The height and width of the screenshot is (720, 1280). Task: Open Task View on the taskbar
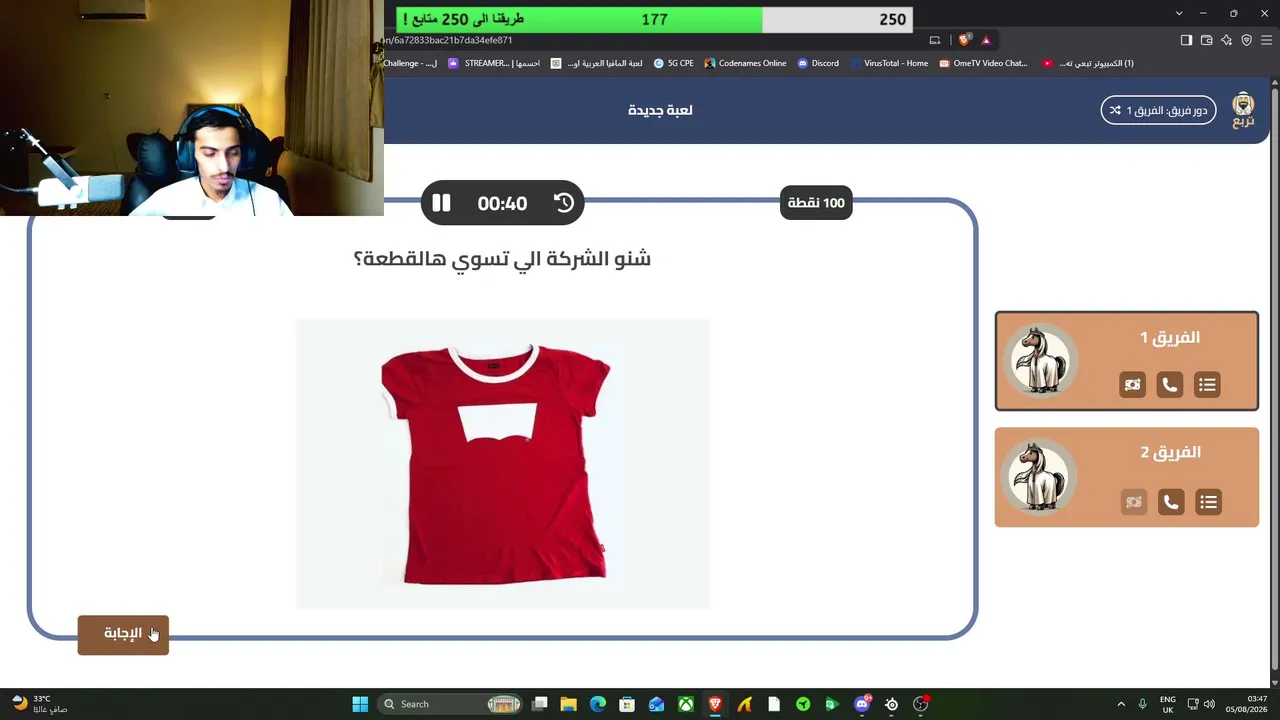point(540,704)
